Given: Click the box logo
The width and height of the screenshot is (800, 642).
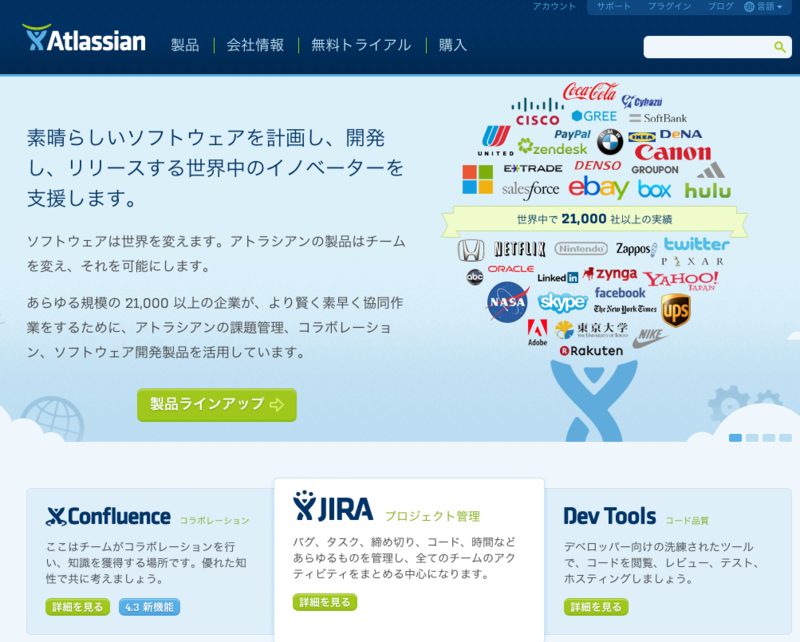Looking at the screenshot, I should tap(655, 189).
